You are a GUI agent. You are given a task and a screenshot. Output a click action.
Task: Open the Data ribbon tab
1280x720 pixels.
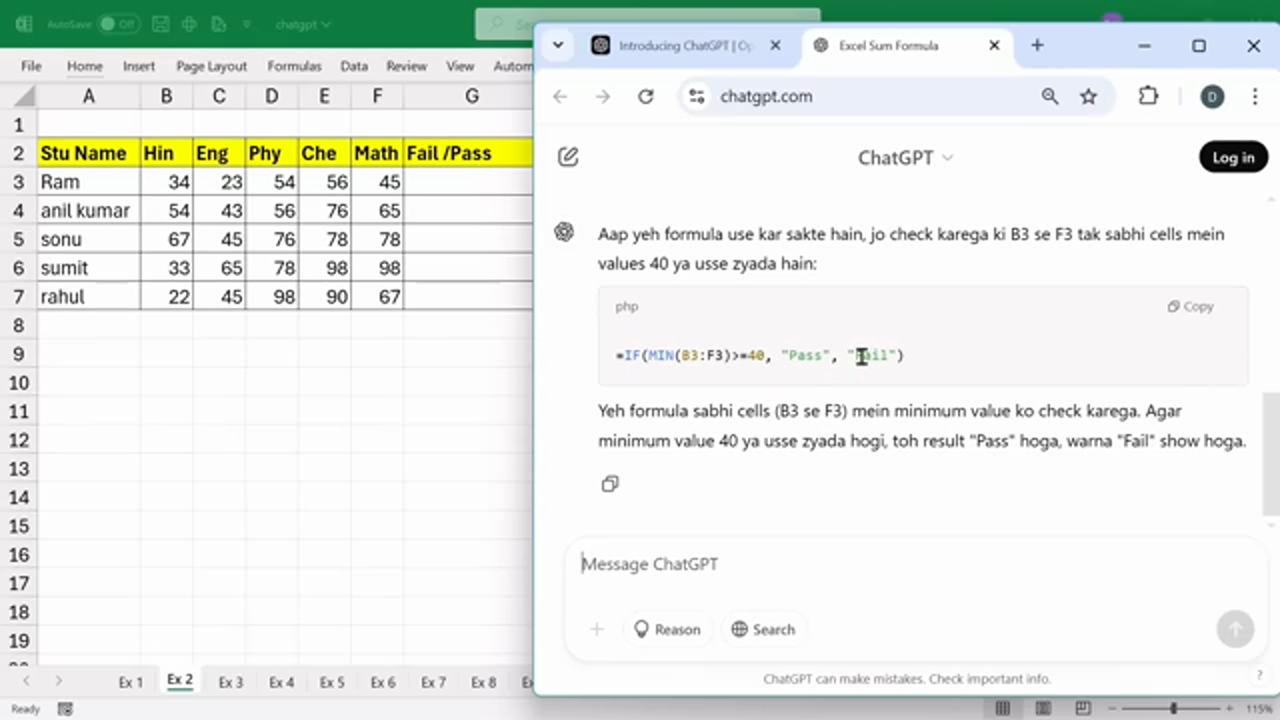pos(353,66)
